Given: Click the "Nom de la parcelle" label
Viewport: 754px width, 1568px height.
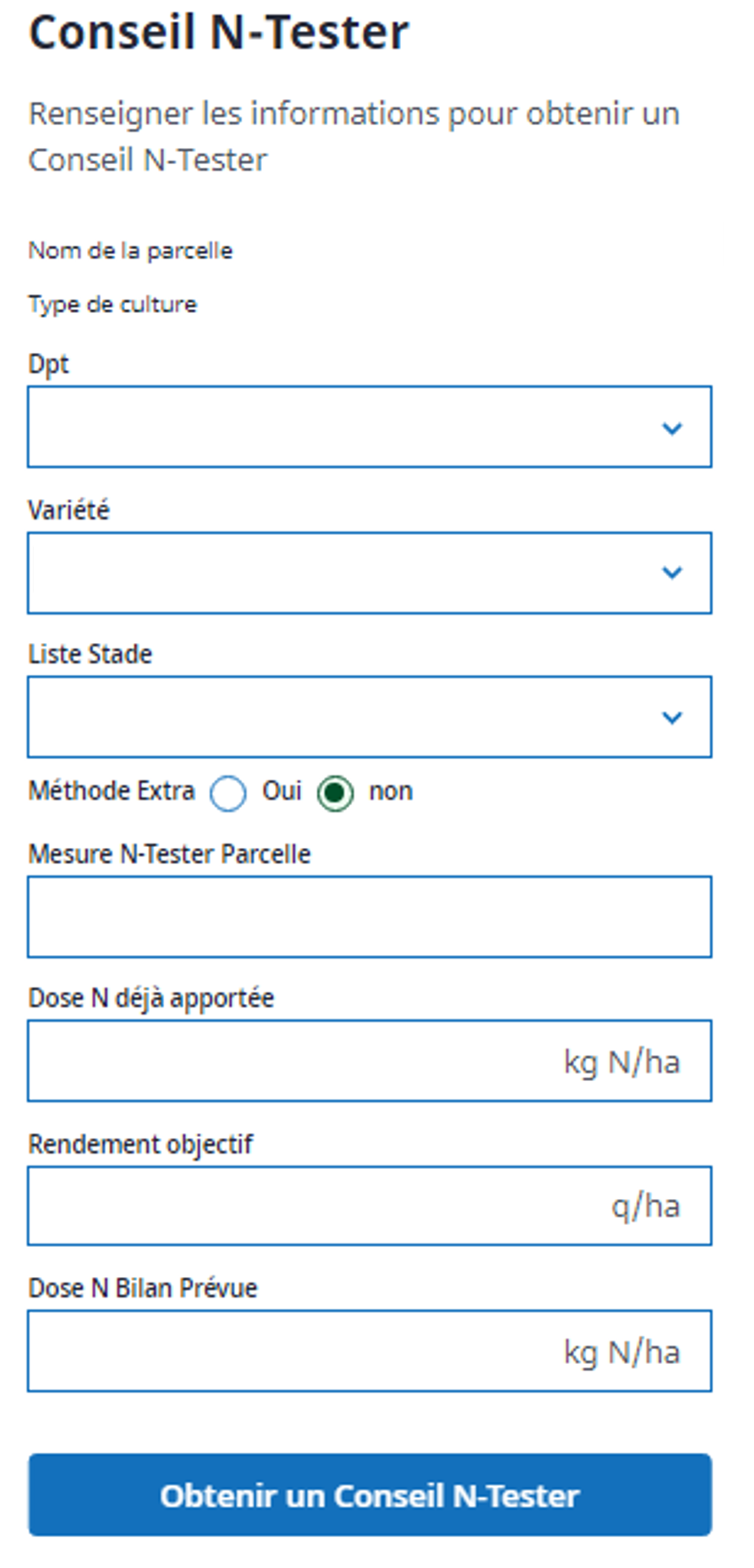Looking at the screenshot, I should [130, 251].
